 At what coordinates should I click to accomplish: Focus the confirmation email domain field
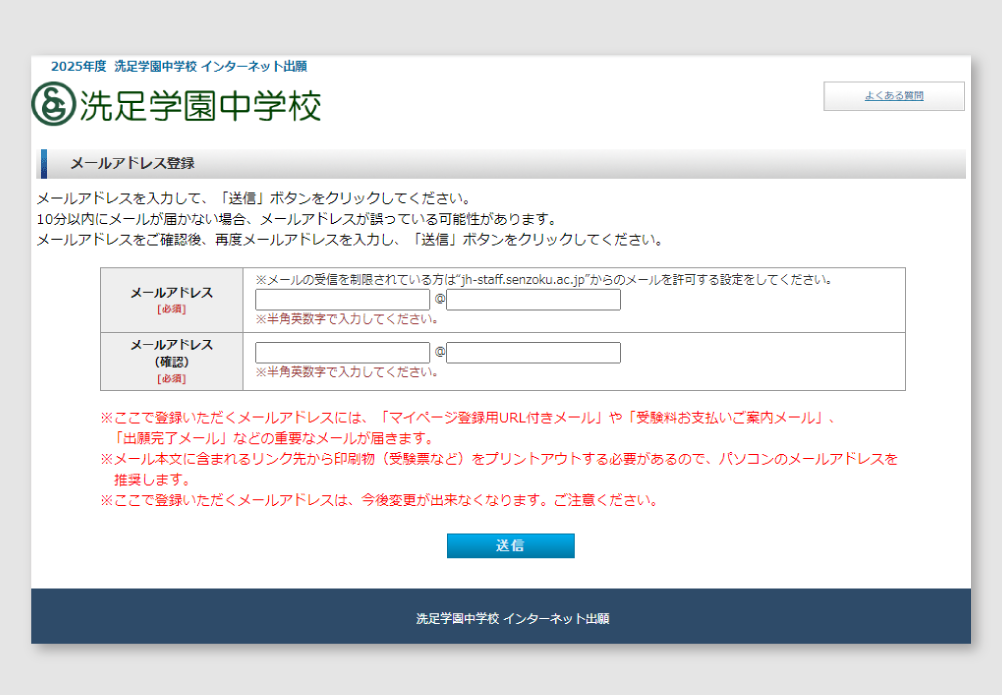pos(533,353)
